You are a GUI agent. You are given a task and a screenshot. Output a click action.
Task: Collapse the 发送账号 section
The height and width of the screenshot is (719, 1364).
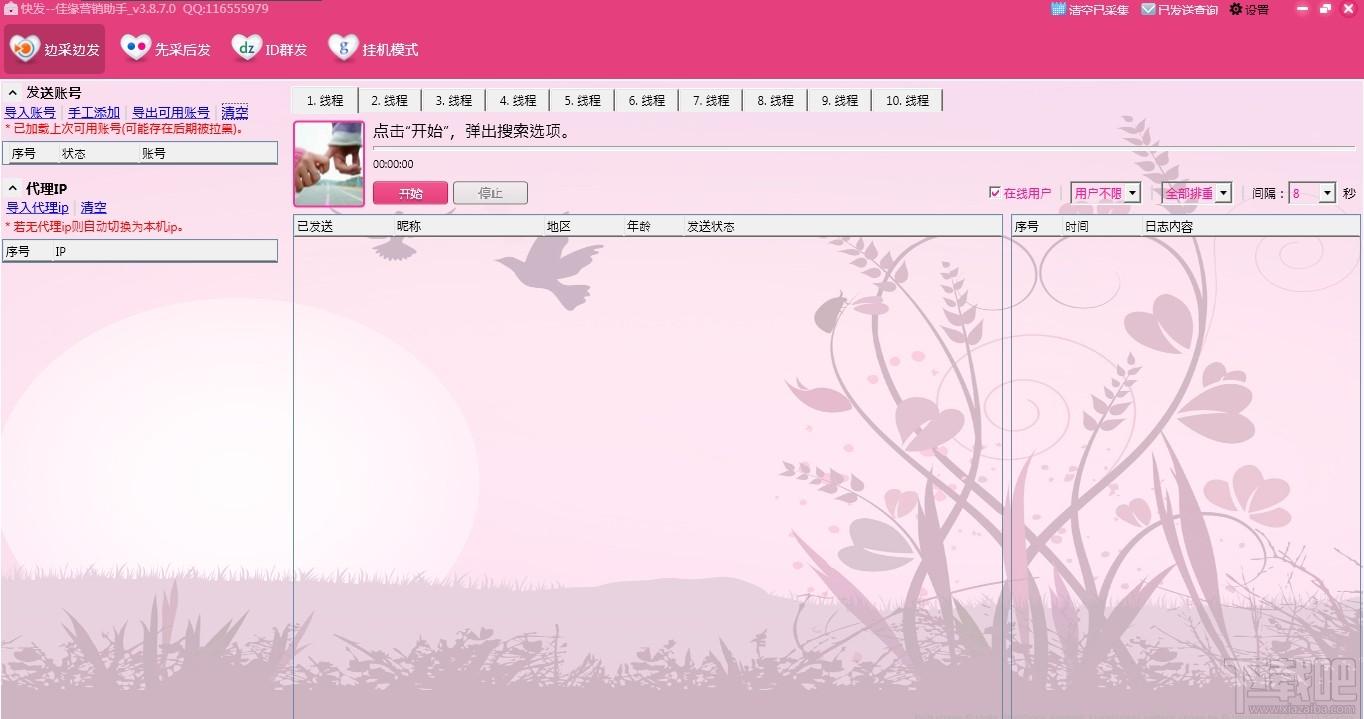click(x=13, y=93)
